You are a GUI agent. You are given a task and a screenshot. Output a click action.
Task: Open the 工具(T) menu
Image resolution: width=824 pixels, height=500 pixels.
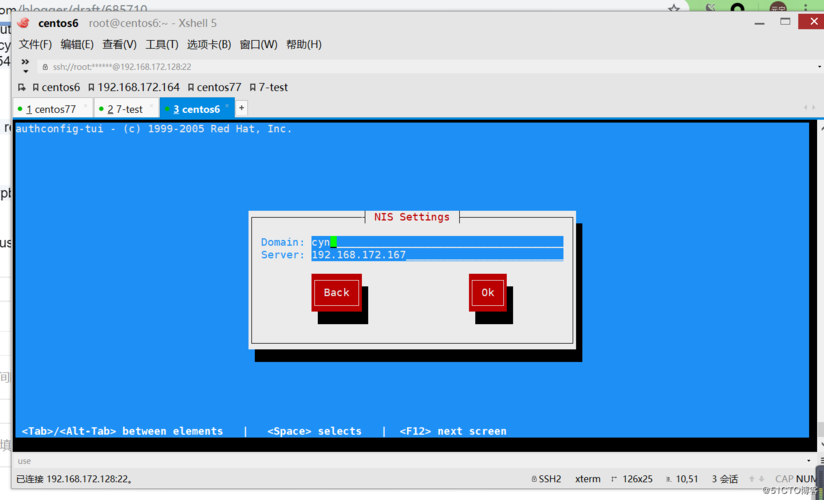[162, 45]
